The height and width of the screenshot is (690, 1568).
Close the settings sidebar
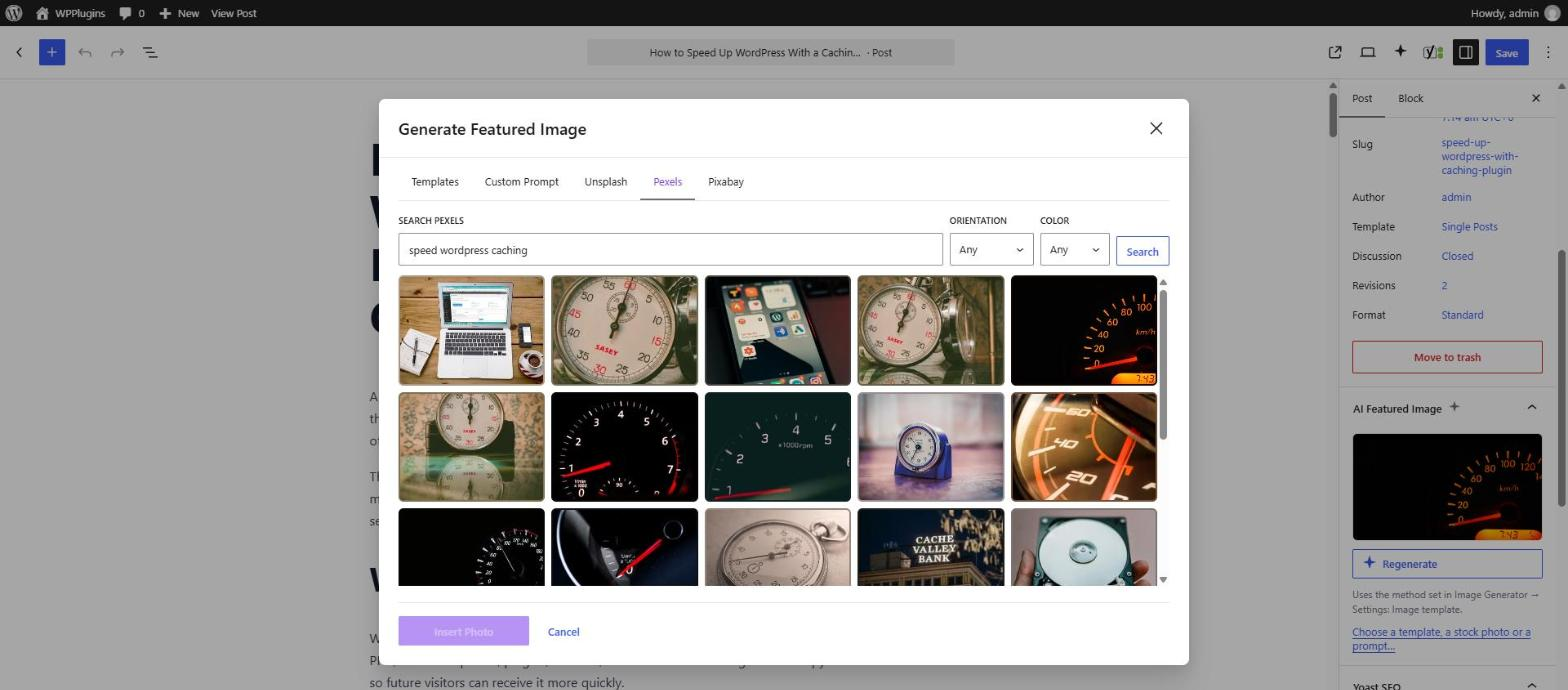(x=1536, y=98)
